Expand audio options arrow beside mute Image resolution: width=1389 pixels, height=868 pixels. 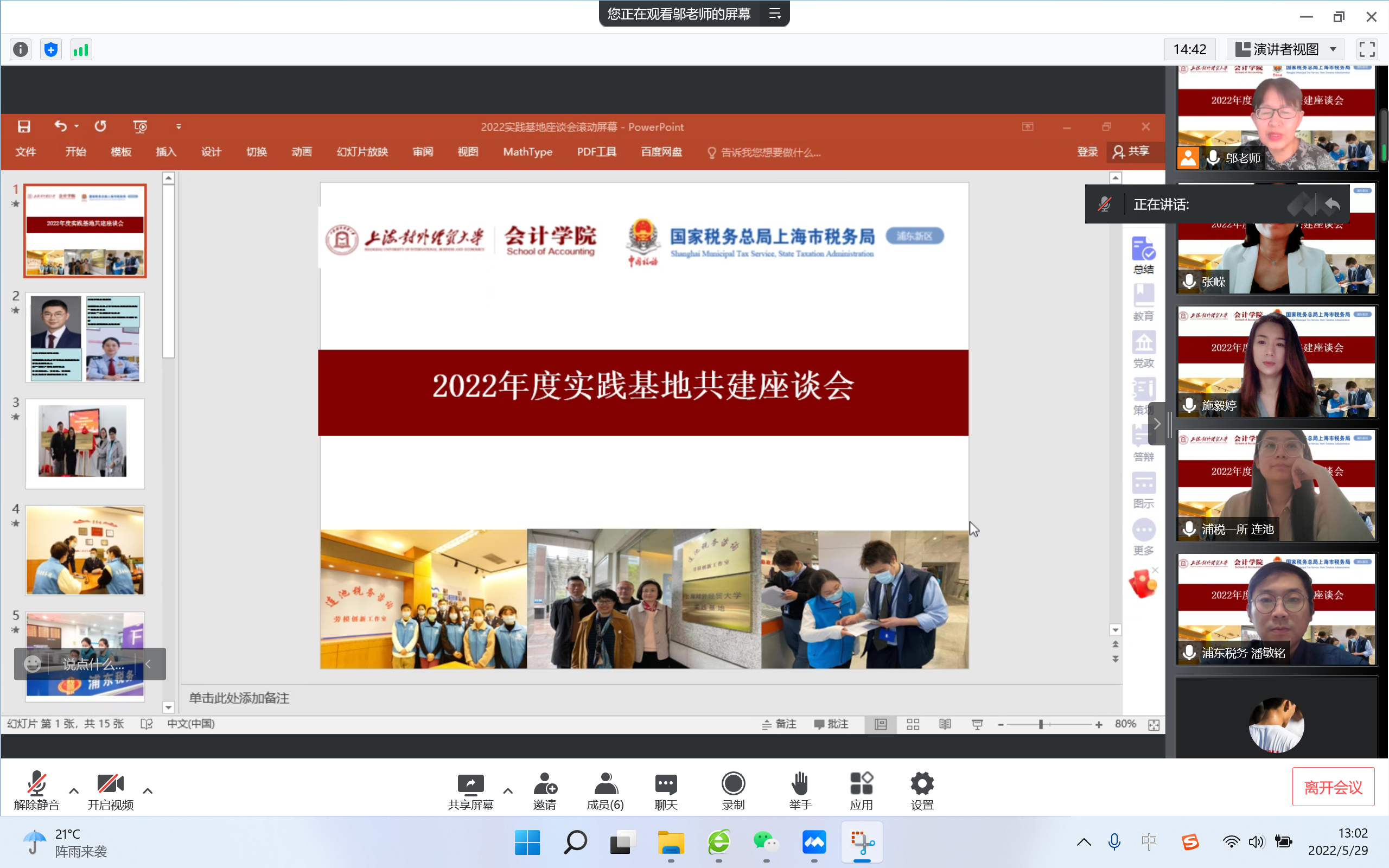74,791
